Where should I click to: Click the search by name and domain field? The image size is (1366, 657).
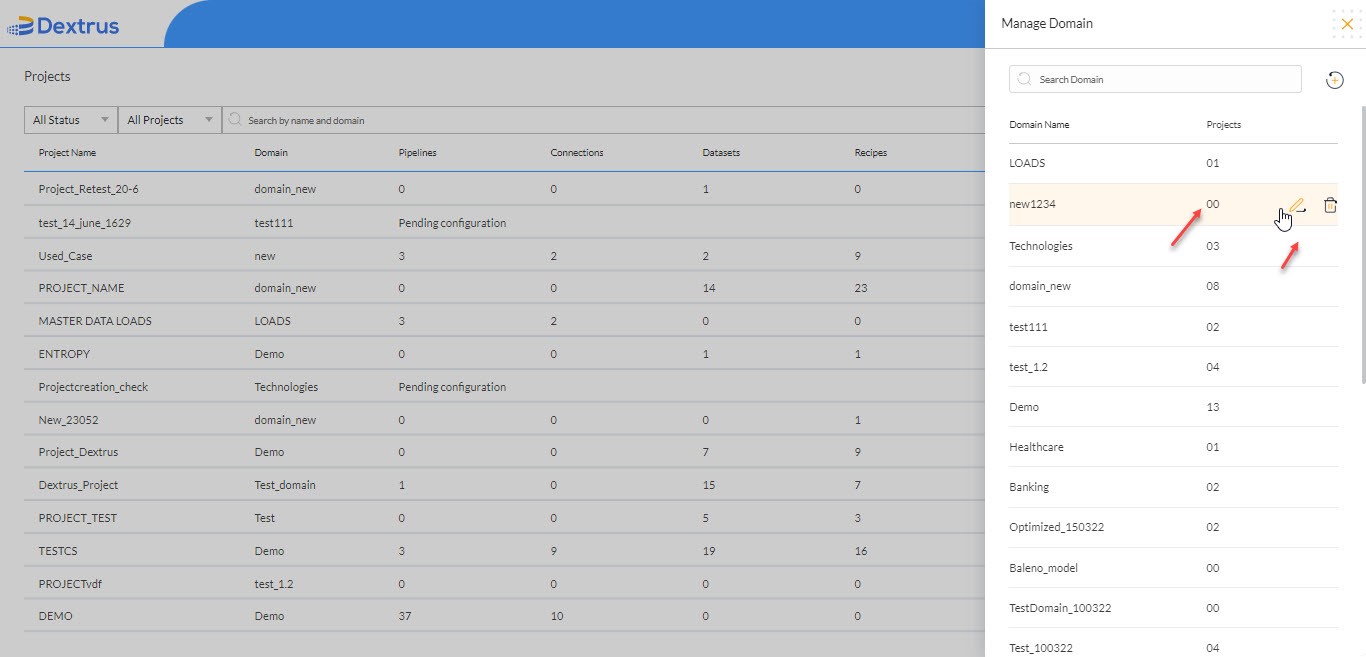click(x=603, y=120)
